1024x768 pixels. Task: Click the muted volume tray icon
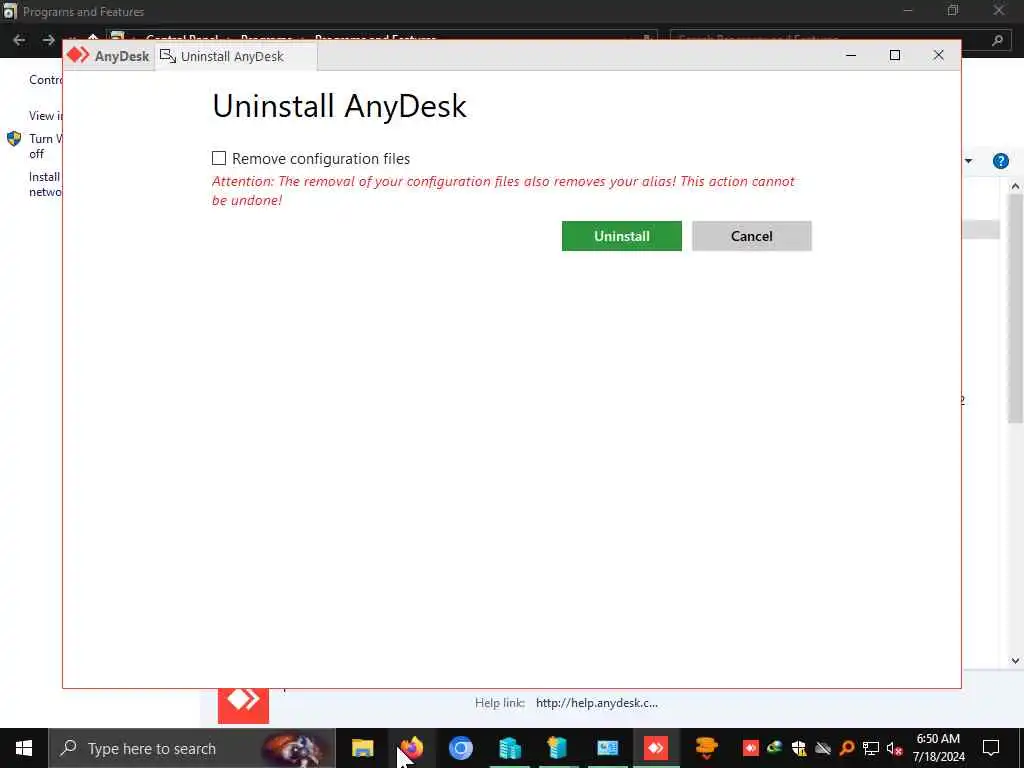[x=894, y=748]
